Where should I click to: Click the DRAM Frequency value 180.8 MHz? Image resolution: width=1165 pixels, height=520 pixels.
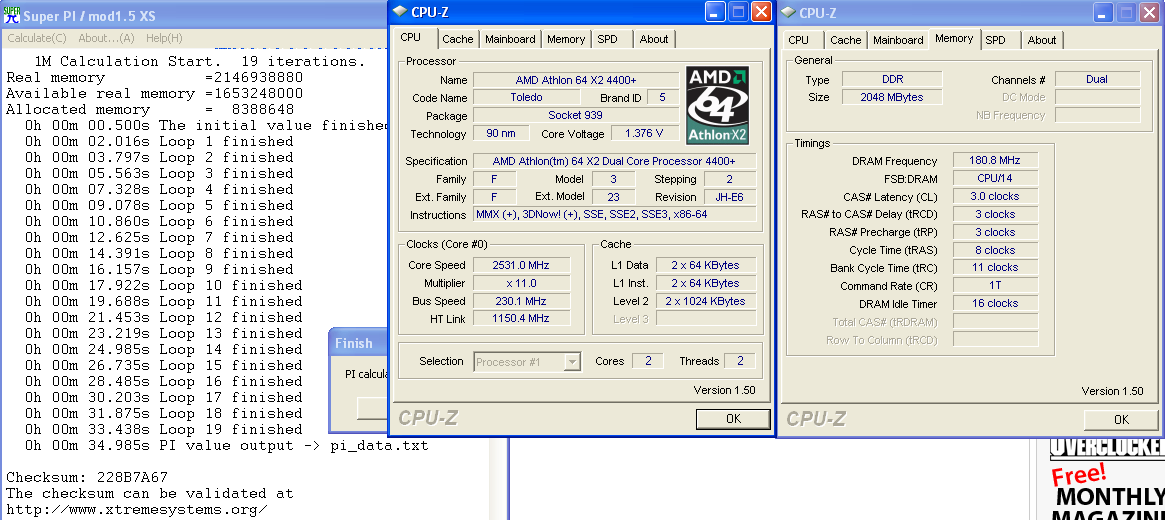[995, 160]
